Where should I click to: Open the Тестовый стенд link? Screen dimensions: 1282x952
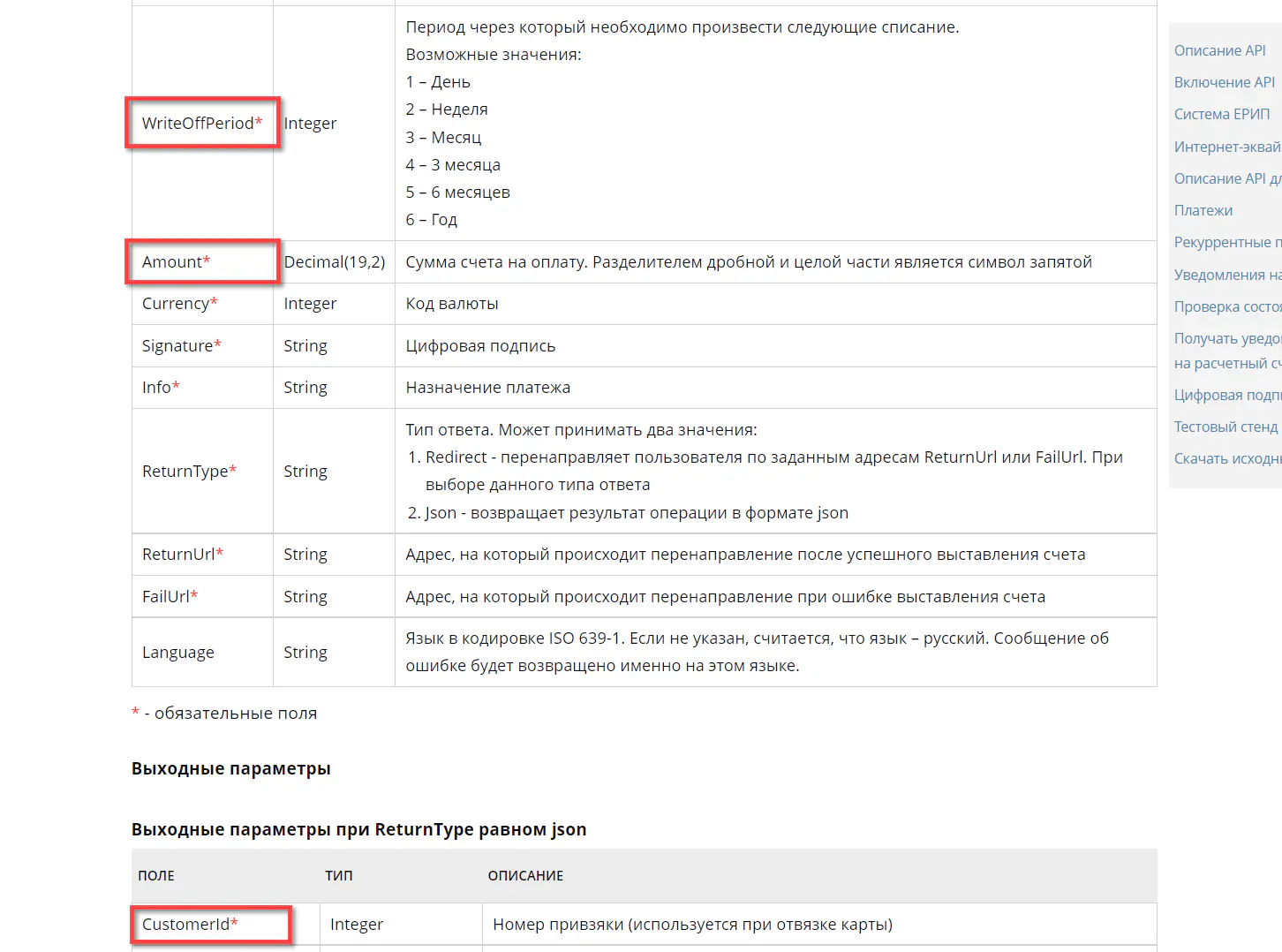[x=1225, y=427]
